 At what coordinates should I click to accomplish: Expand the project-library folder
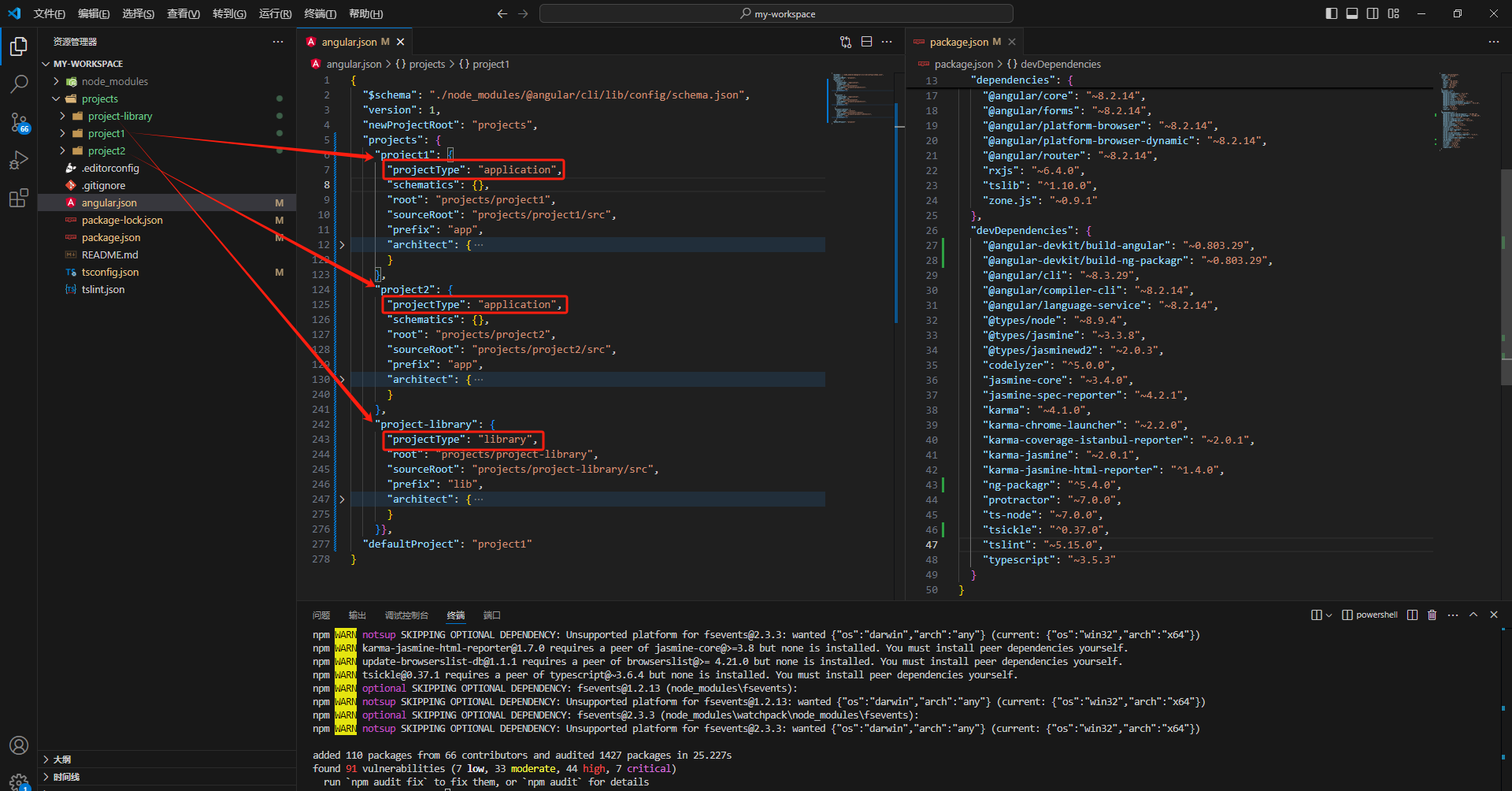[x=62, y=116]
